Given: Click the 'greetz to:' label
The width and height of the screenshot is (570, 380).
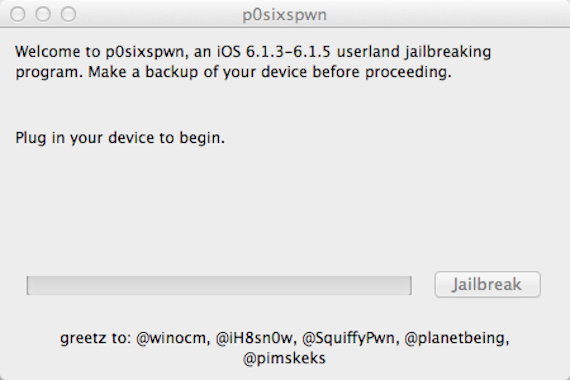Looking at the screenshot, I should 96,338.
